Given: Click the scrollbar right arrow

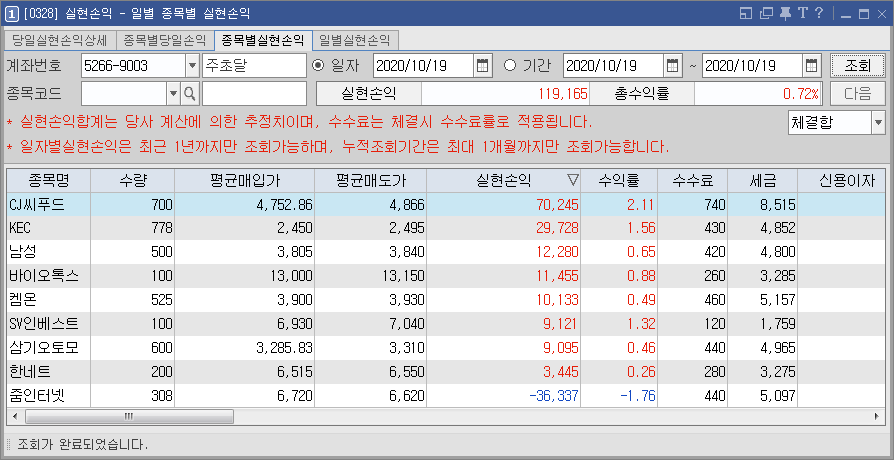Looking at the screenshot, I should (x=877, y=416).
